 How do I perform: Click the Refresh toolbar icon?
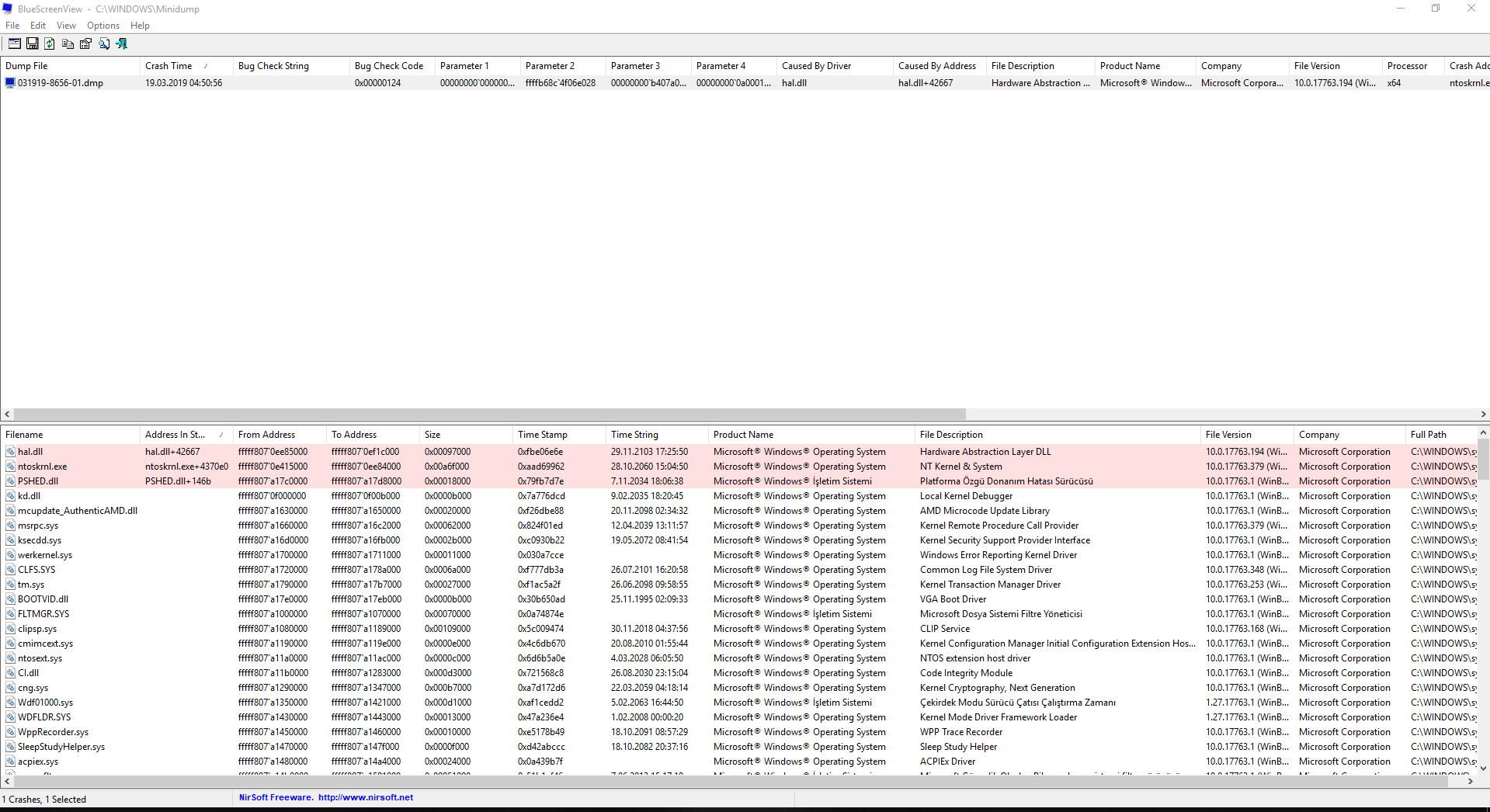[x=50, y=44]
